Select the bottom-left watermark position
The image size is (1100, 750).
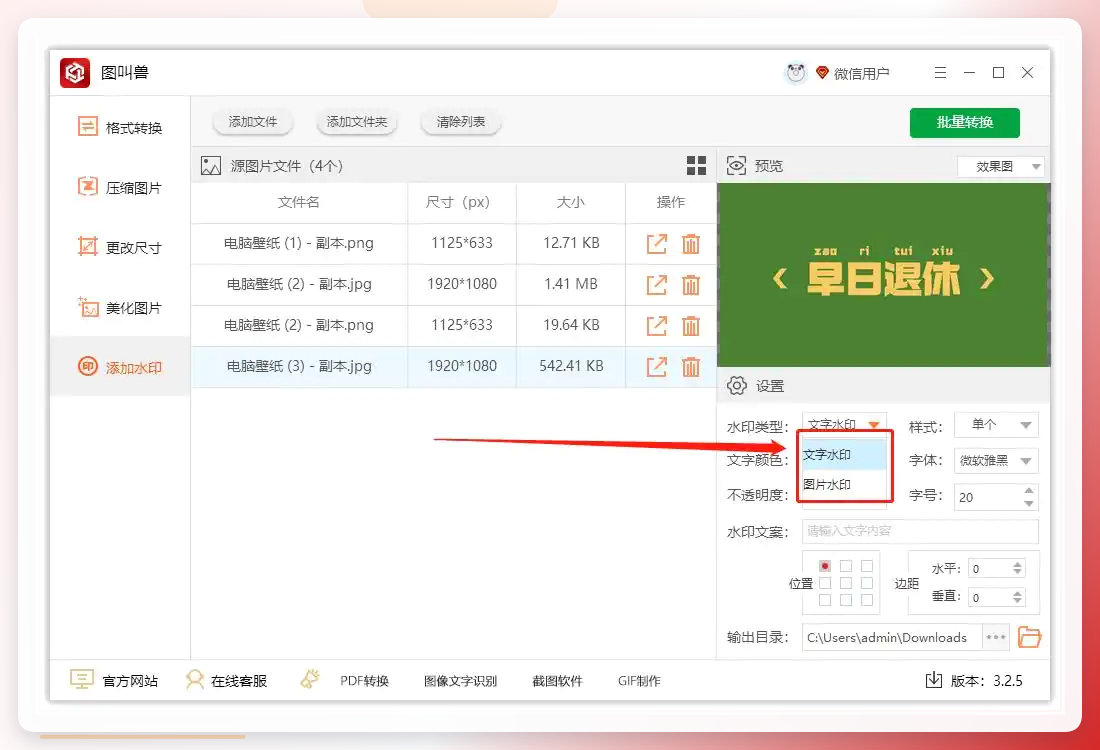(x=825, y=600)
